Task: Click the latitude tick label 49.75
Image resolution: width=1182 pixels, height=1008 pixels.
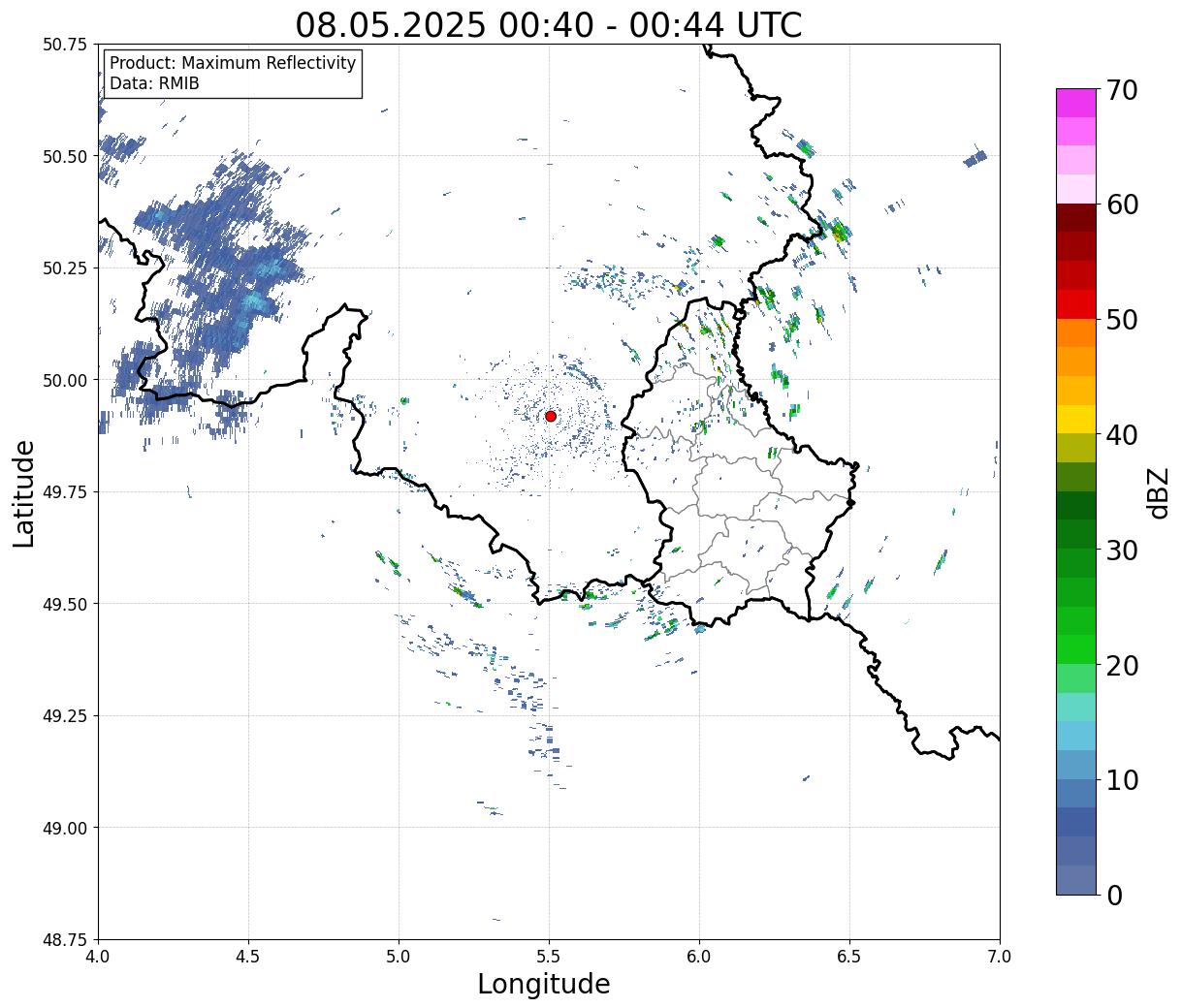Action: coord(65,492)
